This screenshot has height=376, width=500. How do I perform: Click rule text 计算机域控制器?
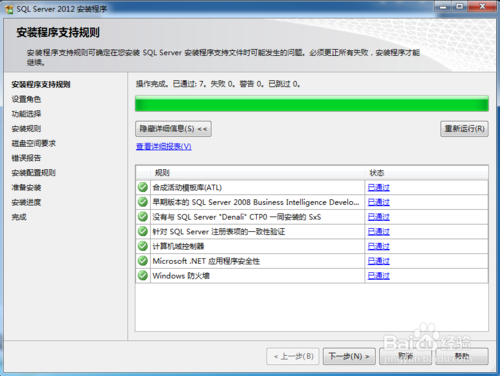click(x=178, y=246)
